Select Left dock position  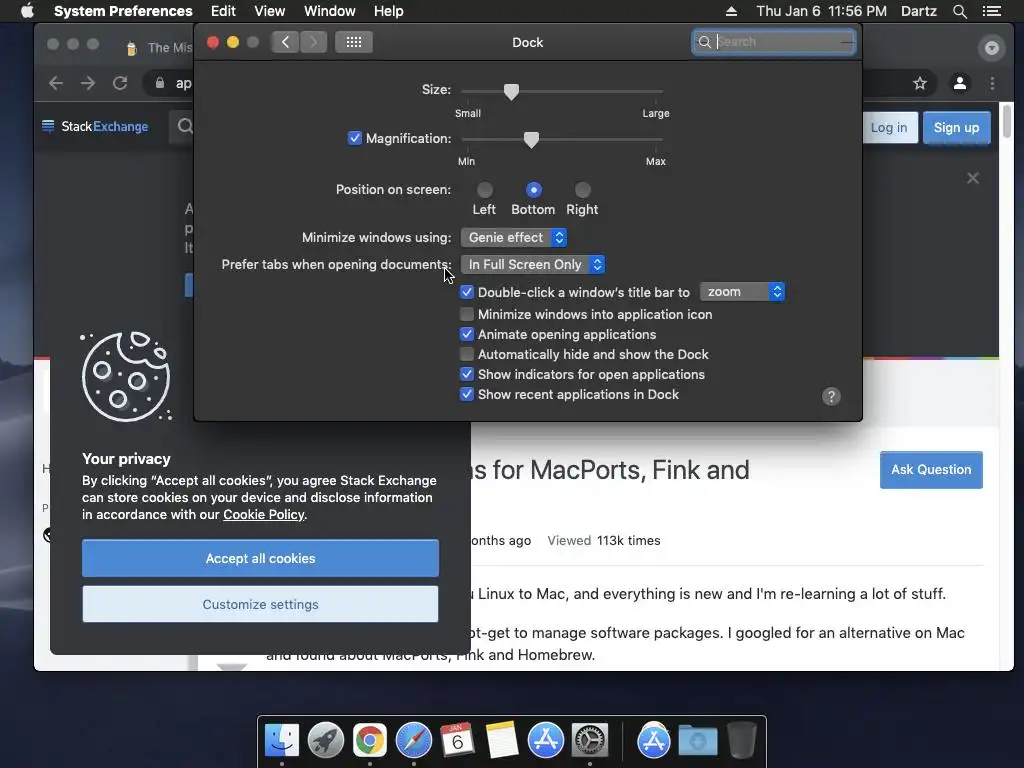point(485,190)
